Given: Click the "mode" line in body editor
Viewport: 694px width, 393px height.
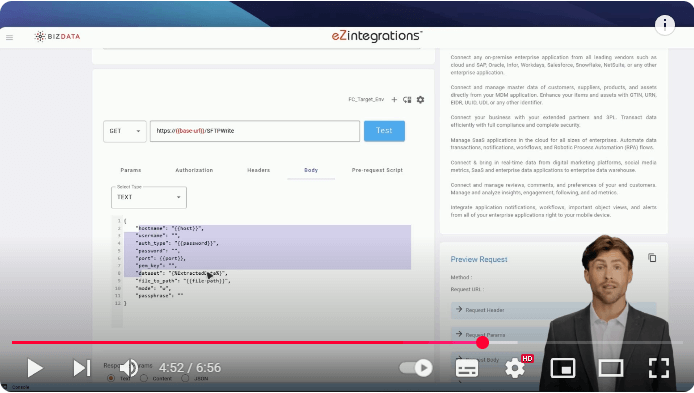Looking at the screenshot, I should pos(153,289).
